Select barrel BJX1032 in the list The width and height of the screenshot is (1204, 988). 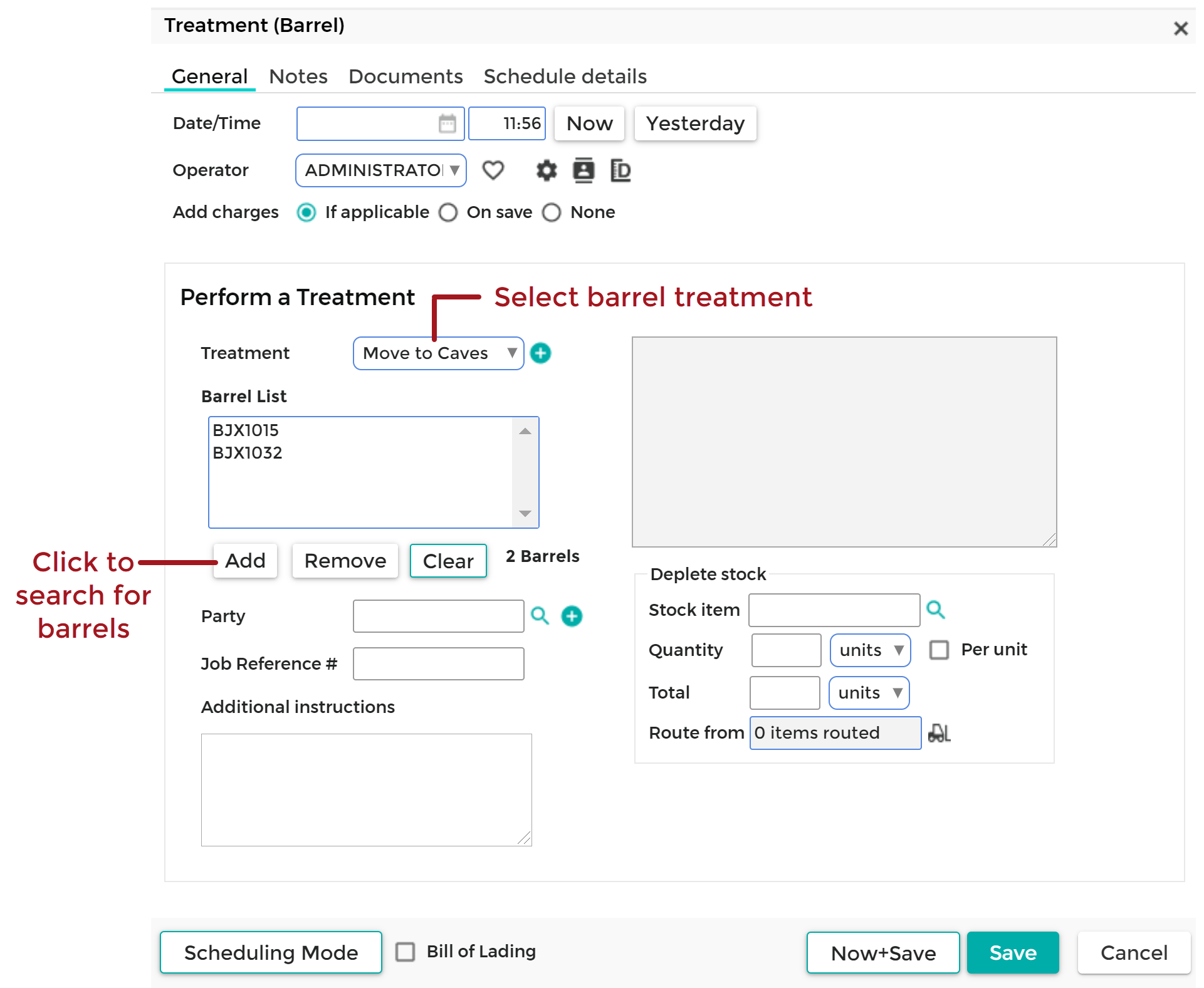pyautogui.click(x=248, y=453)
